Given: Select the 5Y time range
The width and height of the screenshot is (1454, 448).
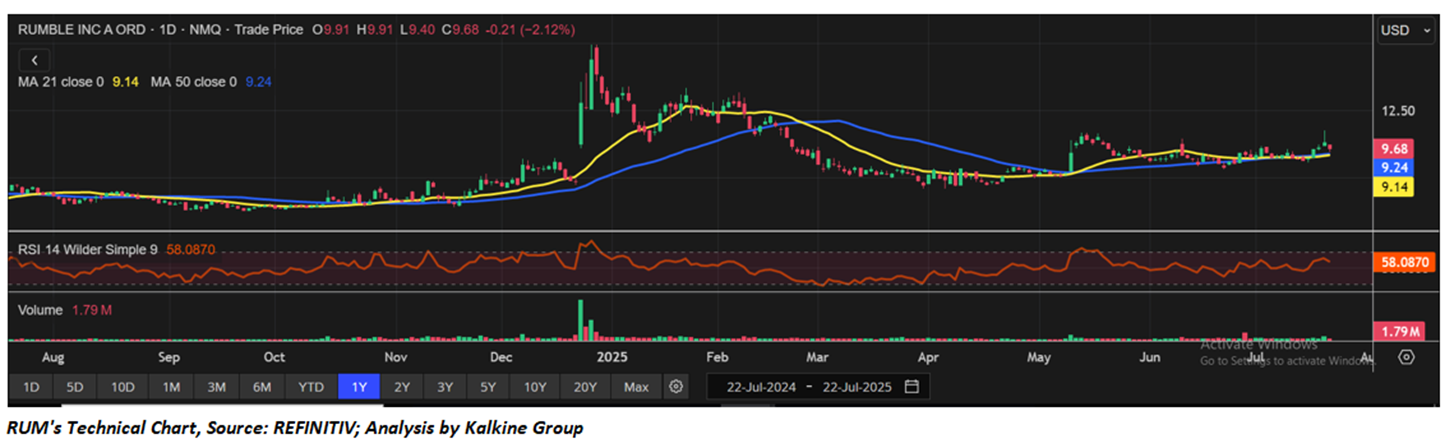Looking at the screenshot, I should pyautogui.click(x=488, y=387).
